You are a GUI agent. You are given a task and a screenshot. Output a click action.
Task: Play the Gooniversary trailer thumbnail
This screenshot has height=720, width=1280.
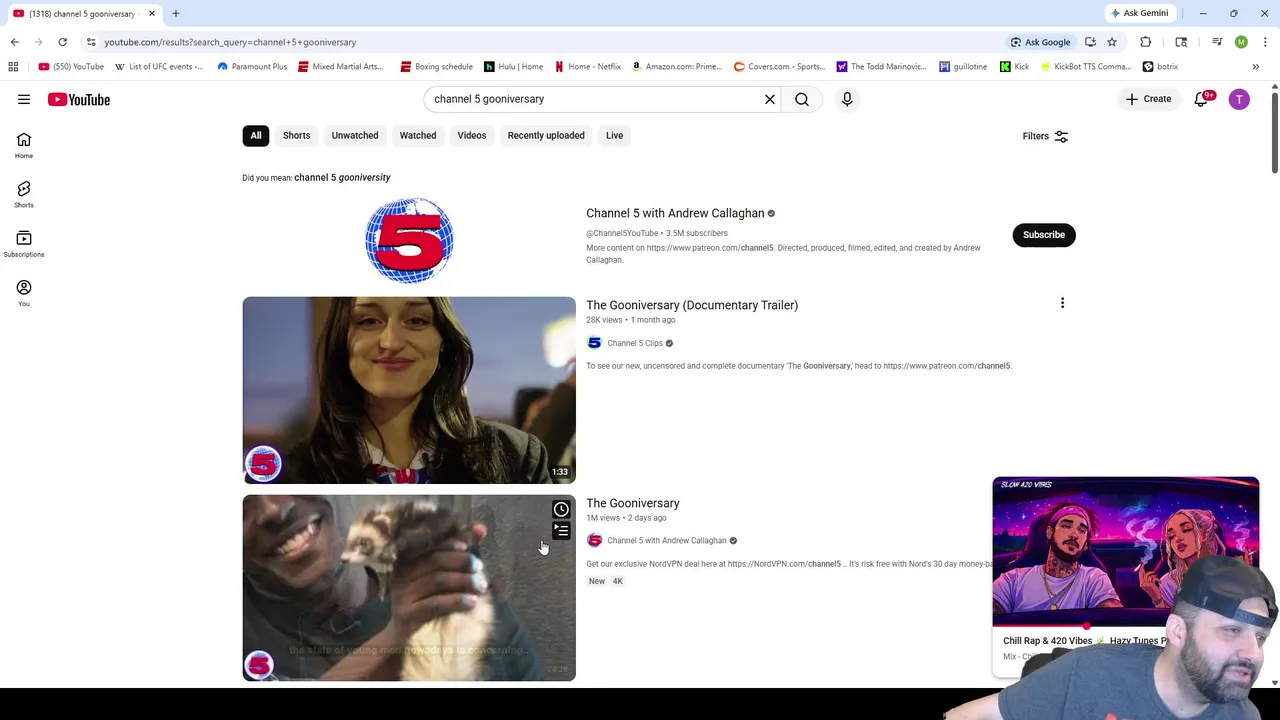tap(409, 390)
